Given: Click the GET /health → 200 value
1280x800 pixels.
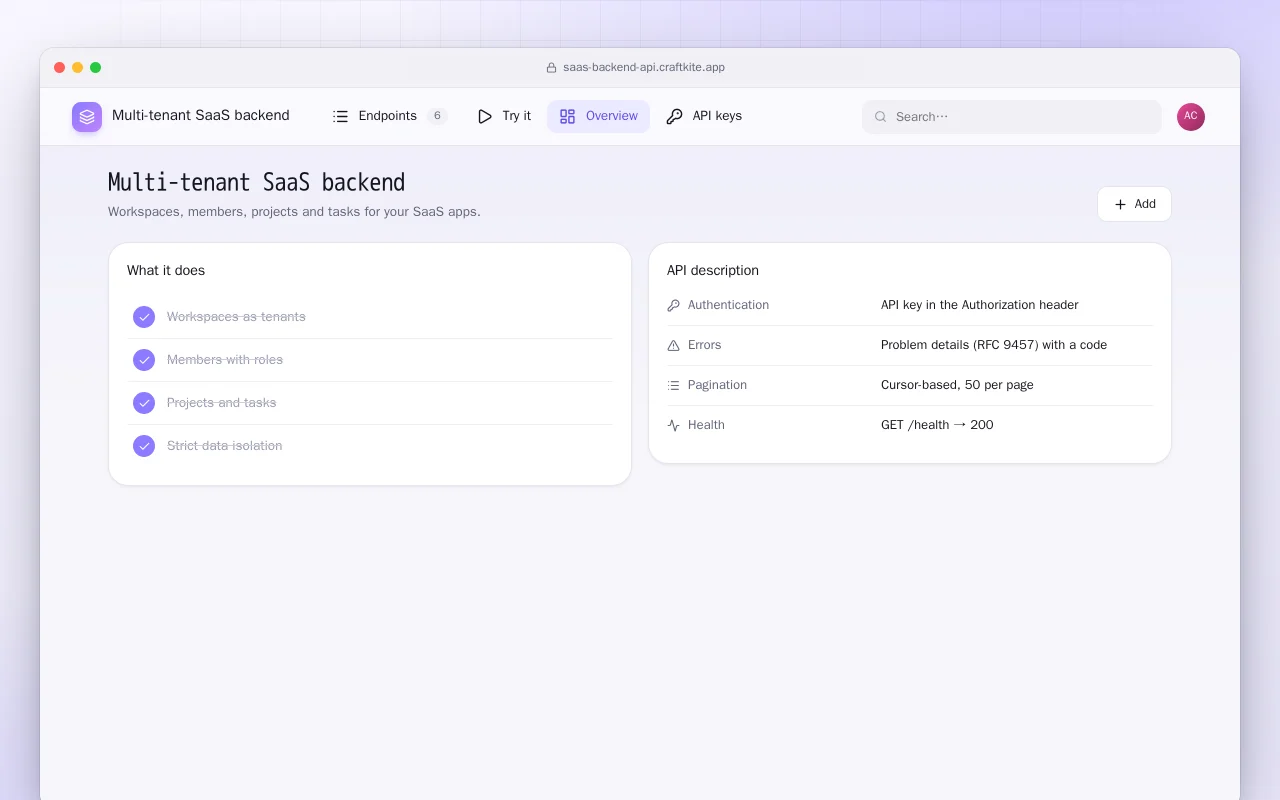Looking at the screenshot, I should point(937,425).
